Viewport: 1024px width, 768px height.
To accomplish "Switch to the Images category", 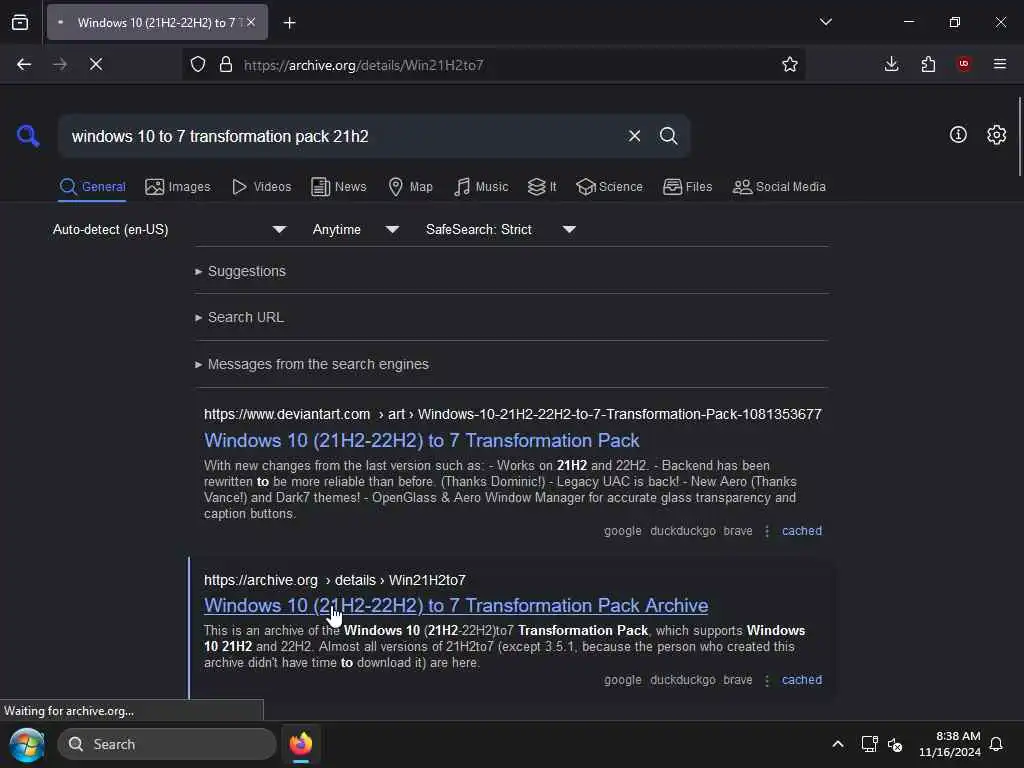I will tap(178, 187).
